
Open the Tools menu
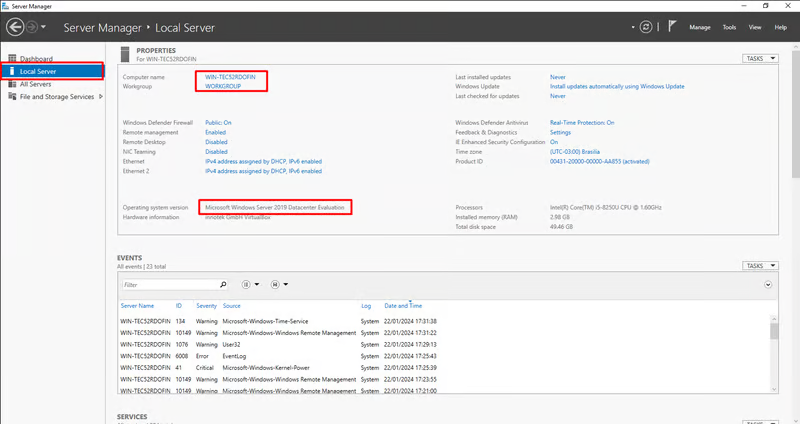[729, 27]
